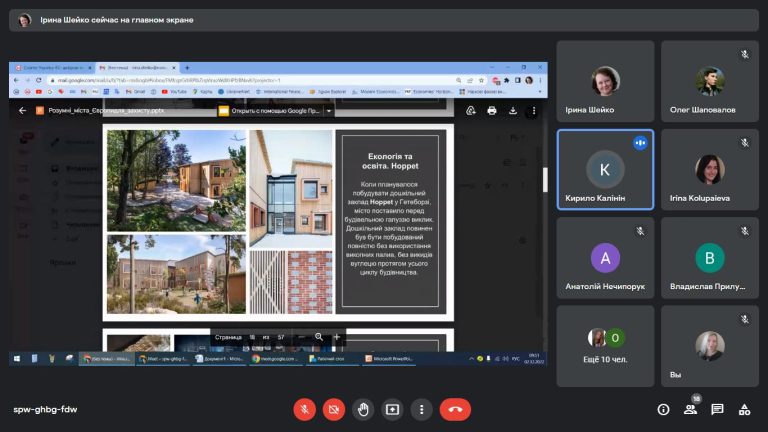Switch to meet.google.com taskbar item
This screenshot has height=432, width=768.
276,359
